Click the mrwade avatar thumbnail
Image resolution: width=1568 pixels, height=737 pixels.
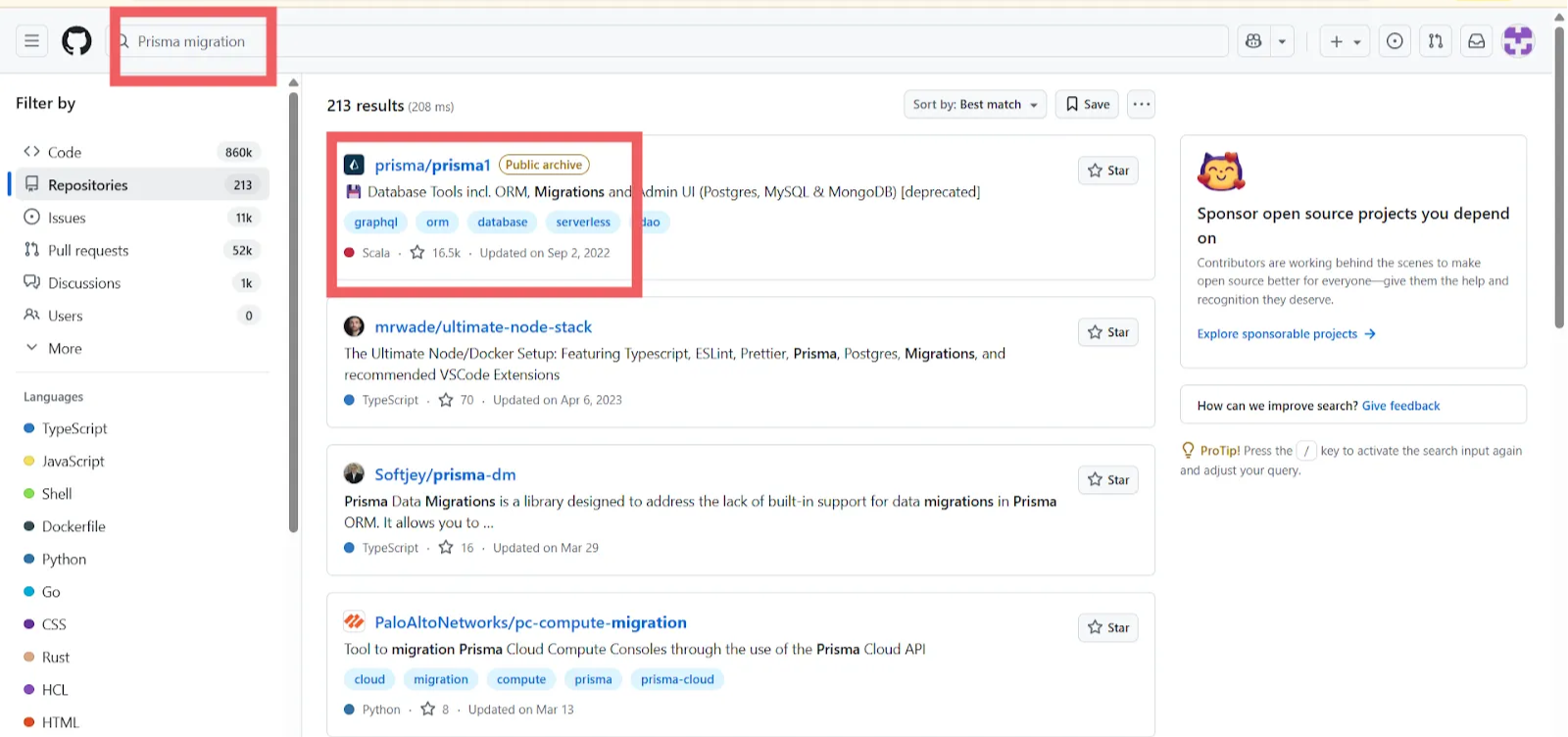tap(354, 326)
